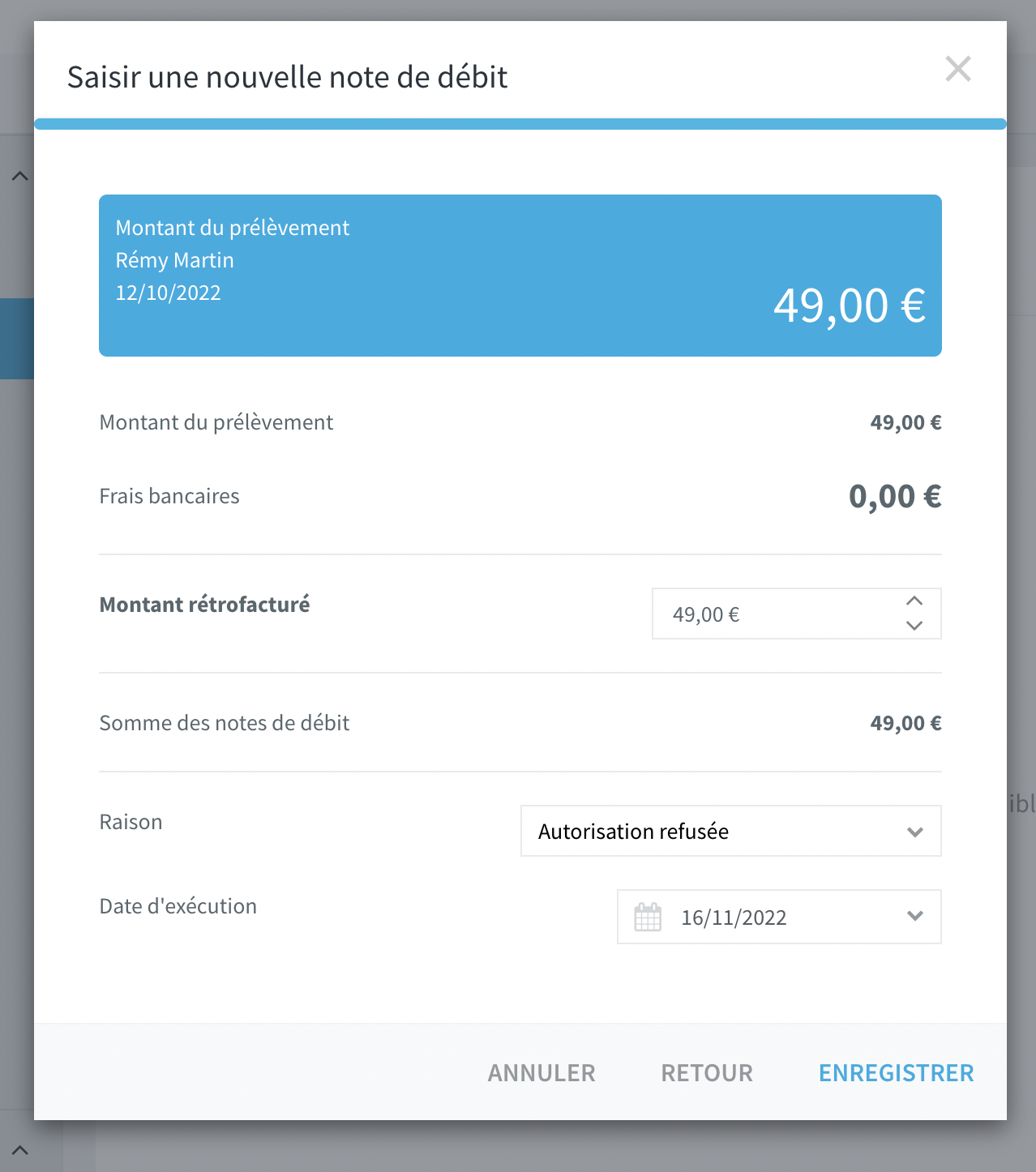Expand the bottom-left chevron behind the dialog
Screen dimensions: 1036x1172
coord(18,1150)
